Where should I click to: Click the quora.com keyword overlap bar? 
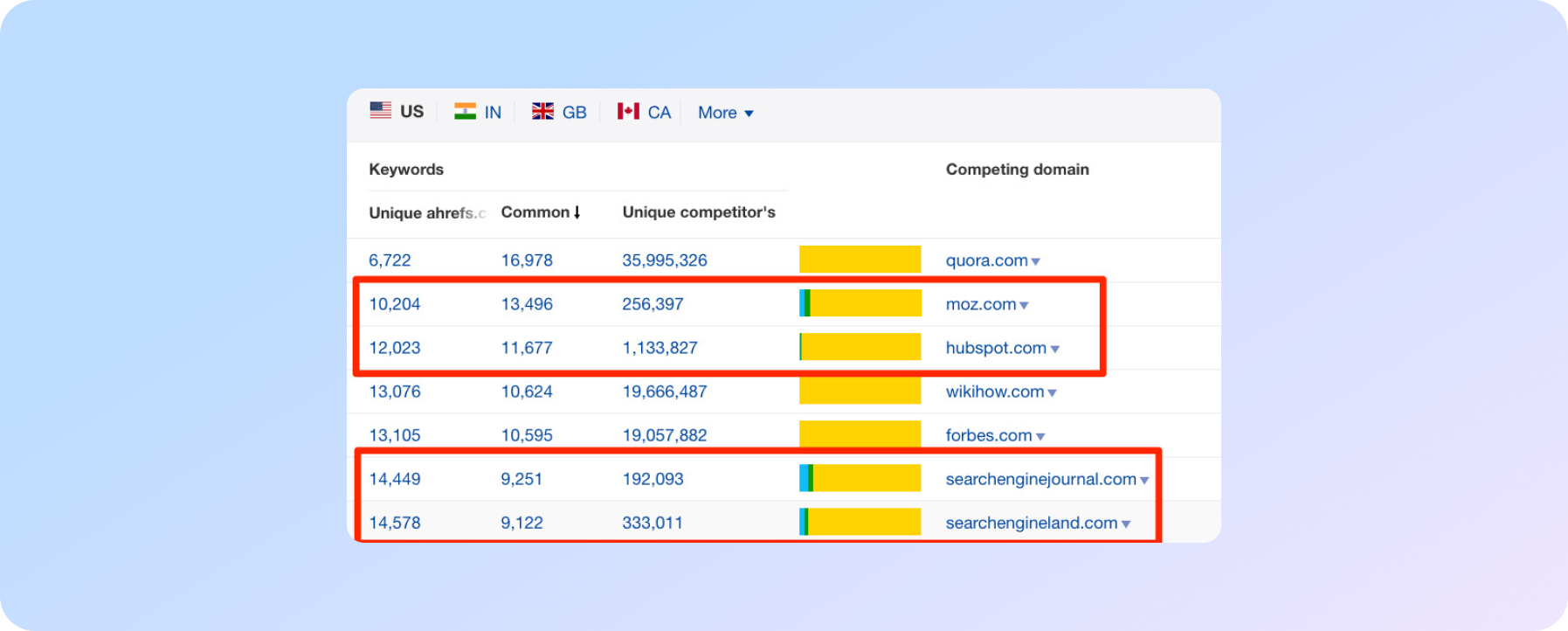pos(860,260)
